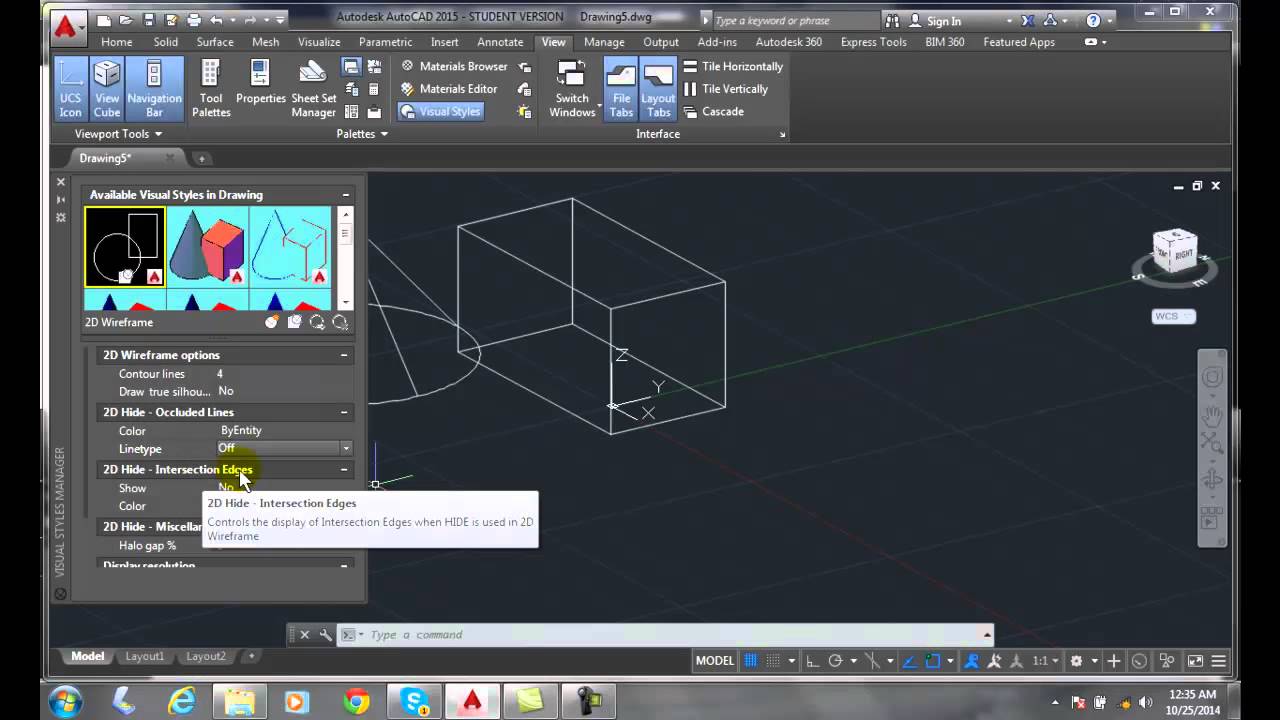
Task: Open the Manage ribbon tab
Action: (x=604, y=42)
